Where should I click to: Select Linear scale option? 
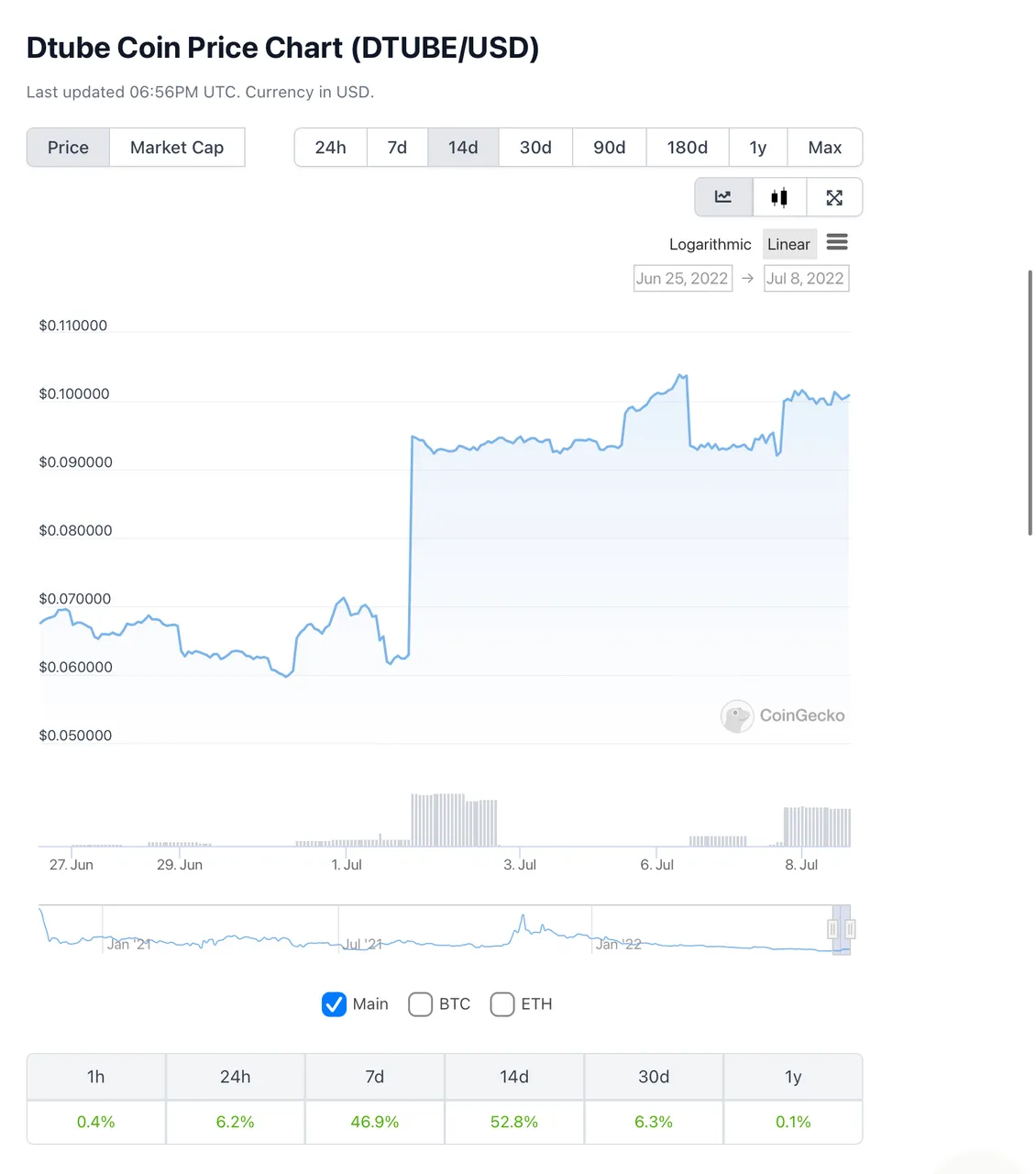point(788,244)
